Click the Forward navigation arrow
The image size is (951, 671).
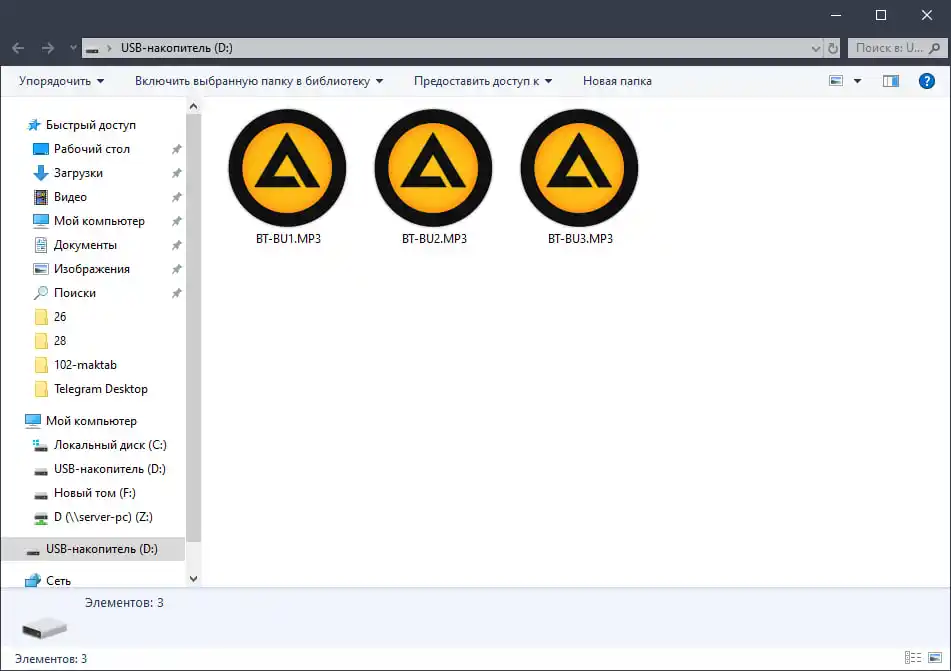pyautogui.click(x=48, y=48)
